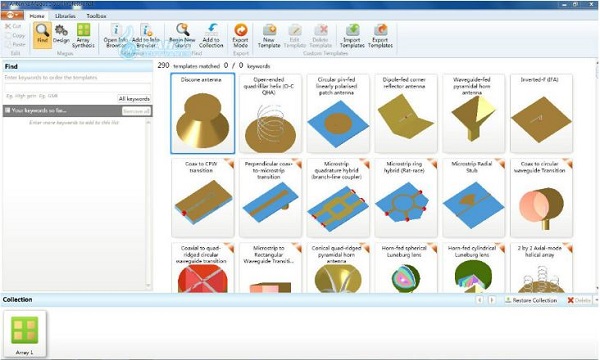Select Microstrip Radial Stub template
Viewport: 600px width, 360px height.
473,198
